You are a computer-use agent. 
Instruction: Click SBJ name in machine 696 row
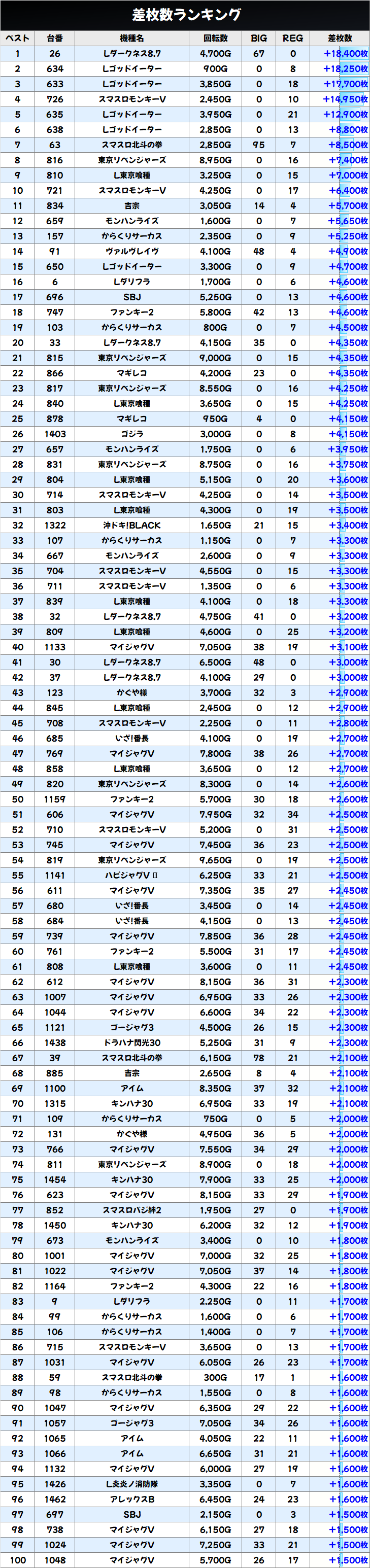132,297
